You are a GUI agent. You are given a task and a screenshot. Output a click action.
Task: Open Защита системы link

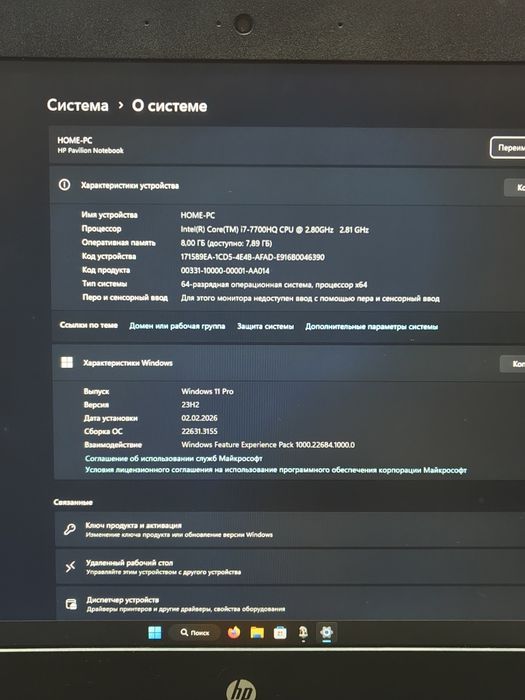(265, 326)
